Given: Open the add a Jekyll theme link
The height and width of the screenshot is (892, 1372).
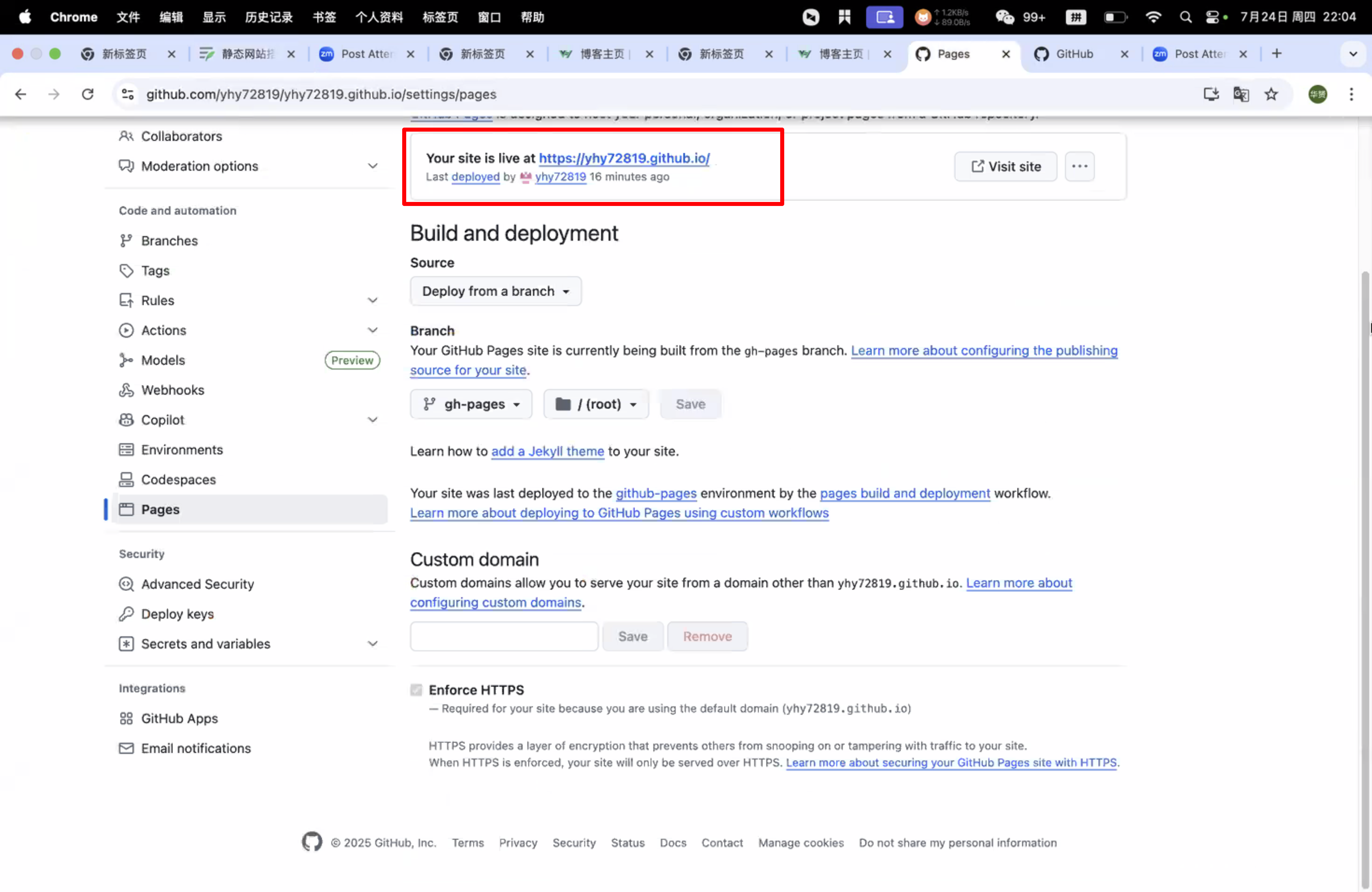Looking at the screenshot, I should click(547, 451).
